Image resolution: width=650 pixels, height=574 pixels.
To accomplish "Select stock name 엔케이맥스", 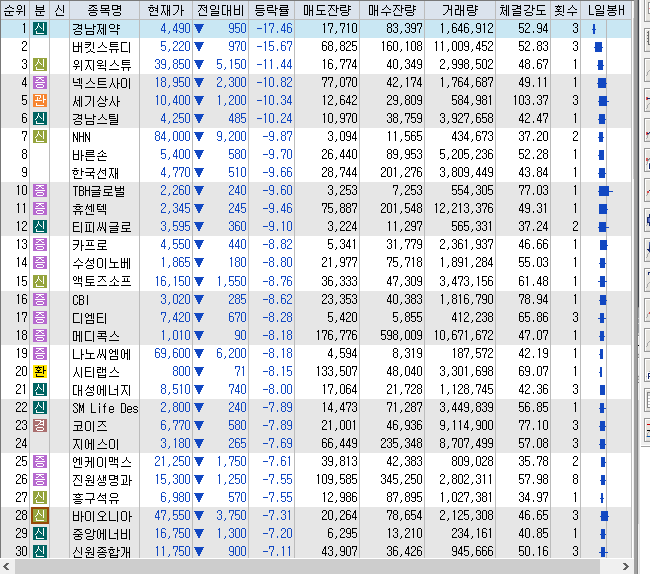I will (102, 462).
